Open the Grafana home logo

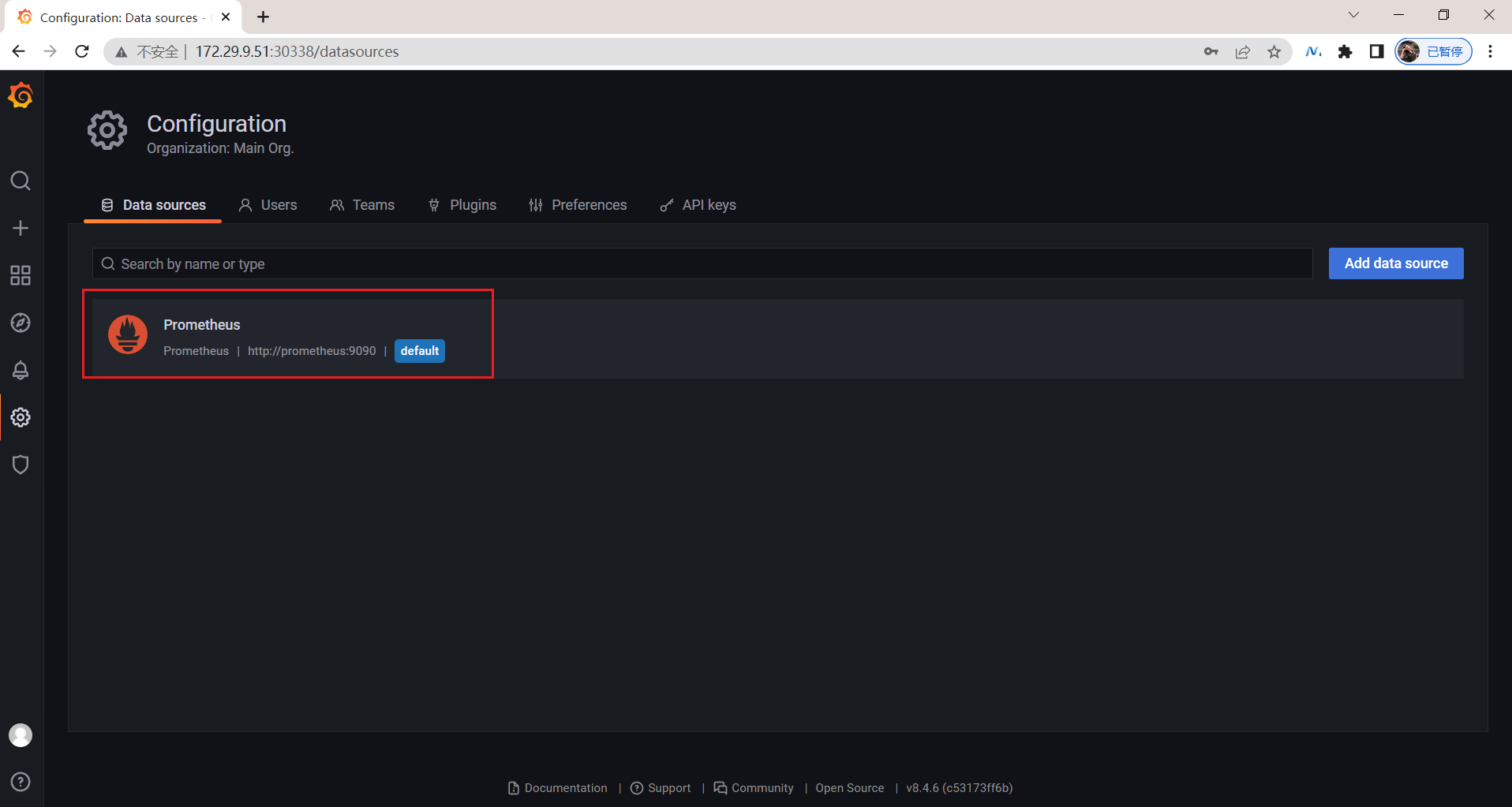[x=21, y=95]
